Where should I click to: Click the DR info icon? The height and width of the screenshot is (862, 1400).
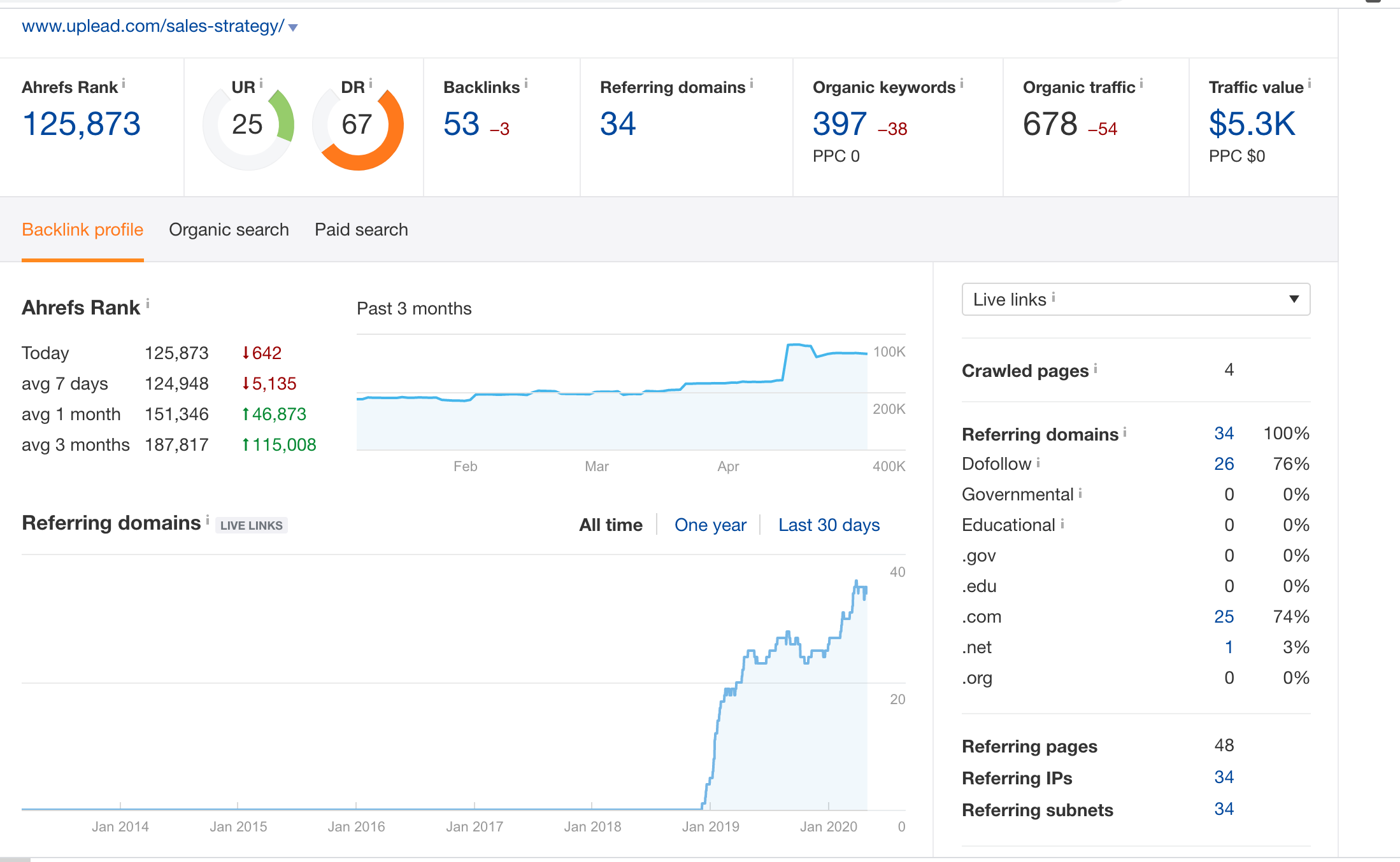coord(371,83)
